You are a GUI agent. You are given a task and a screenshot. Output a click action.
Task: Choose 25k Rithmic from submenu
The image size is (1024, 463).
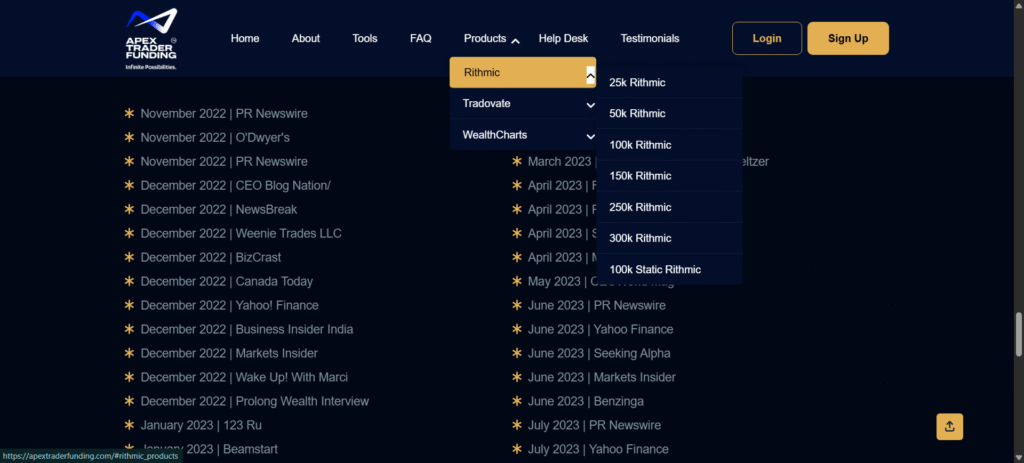669,82
